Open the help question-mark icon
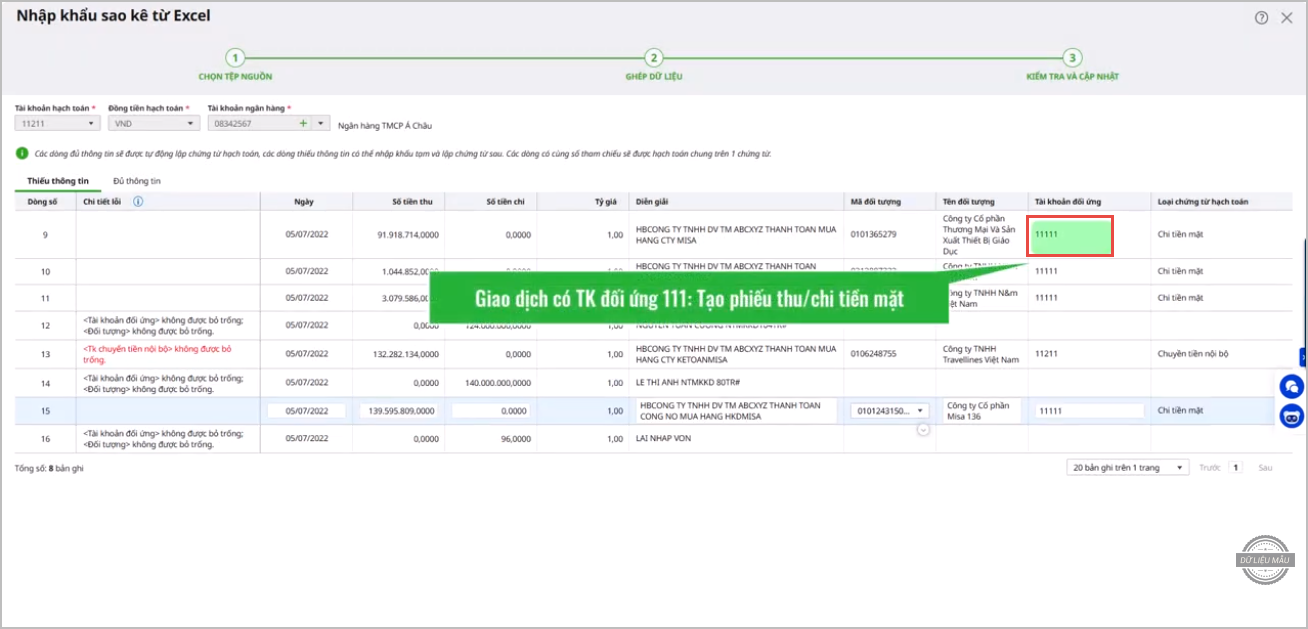 coord(1262,17)
